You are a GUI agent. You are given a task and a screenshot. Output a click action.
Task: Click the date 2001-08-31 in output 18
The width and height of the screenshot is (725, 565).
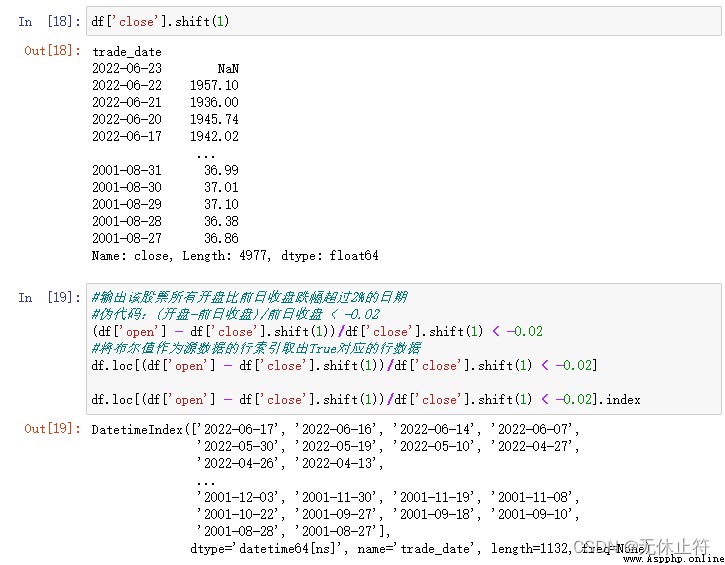127,170
